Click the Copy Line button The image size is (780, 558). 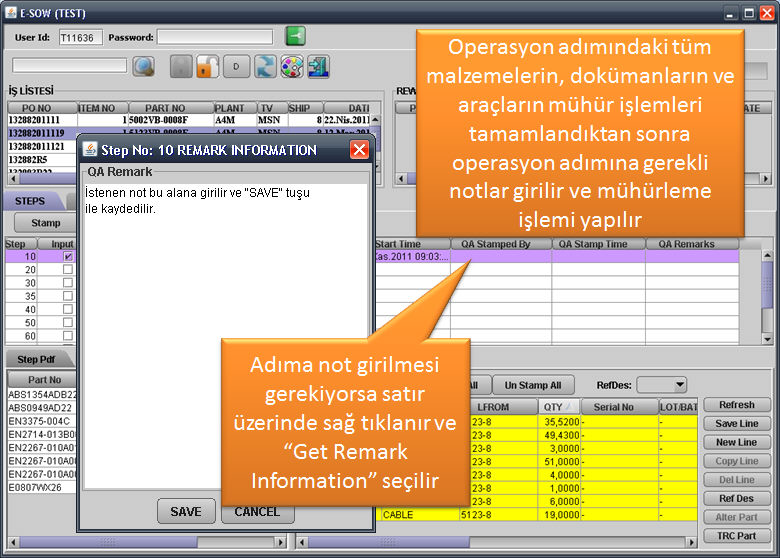(737, 461)
